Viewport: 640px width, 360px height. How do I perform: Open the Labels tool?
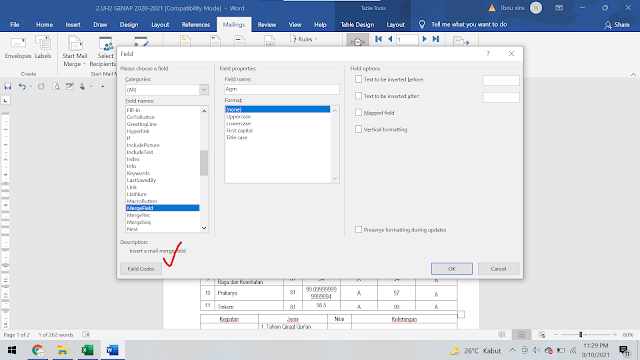coord(43,48)
